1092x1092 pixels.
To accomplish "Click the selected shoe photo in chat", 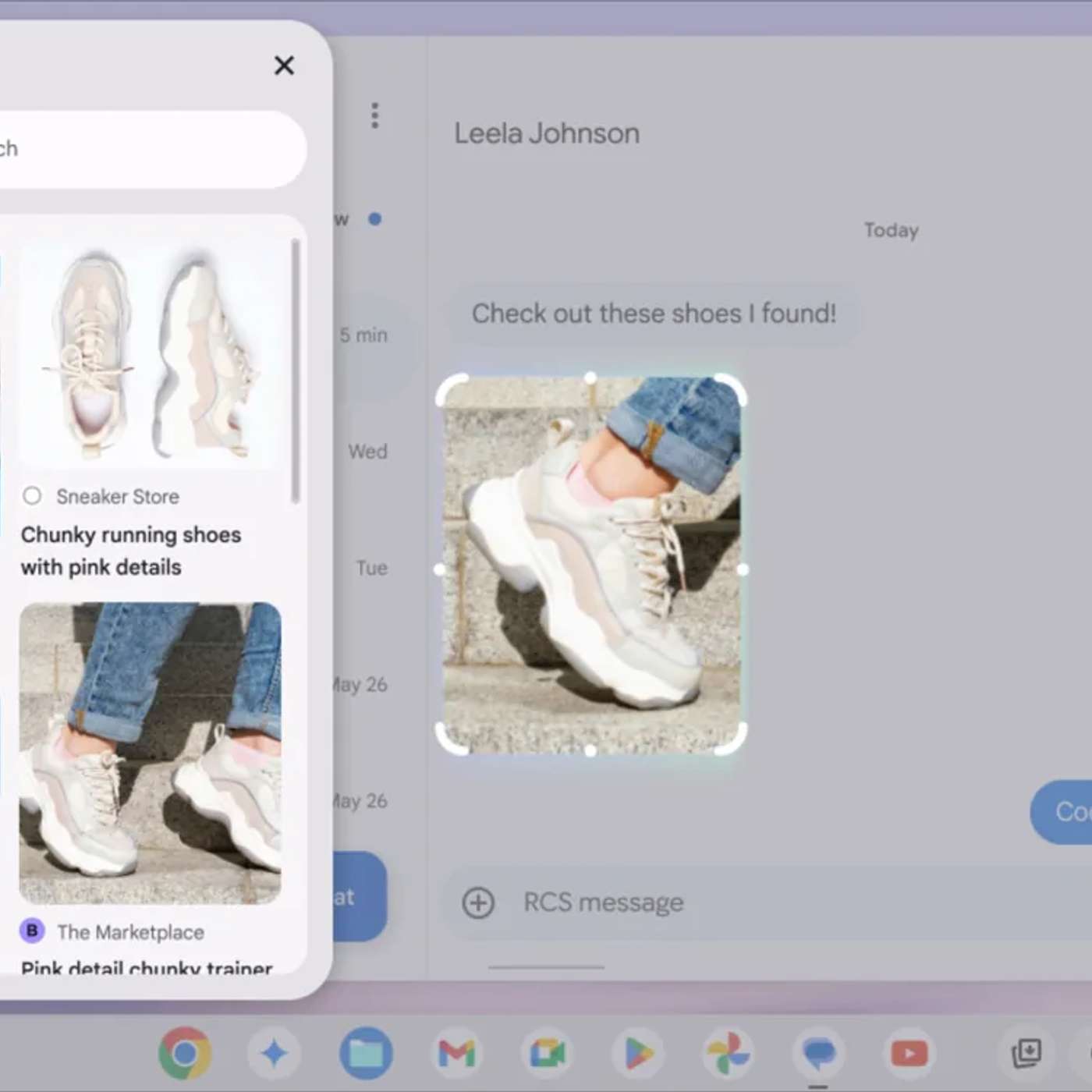I will (590, 565).
